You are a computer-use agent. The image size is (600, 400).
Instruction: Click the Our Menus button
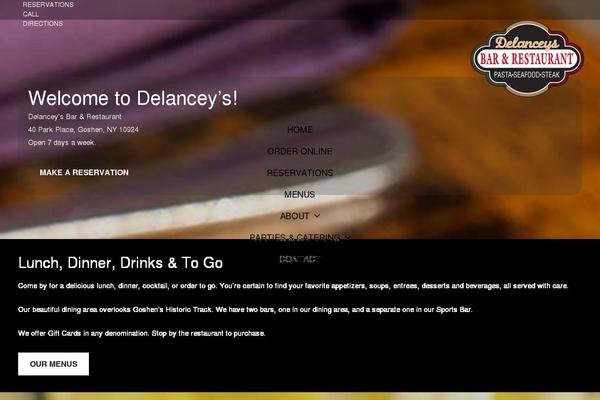54,364
